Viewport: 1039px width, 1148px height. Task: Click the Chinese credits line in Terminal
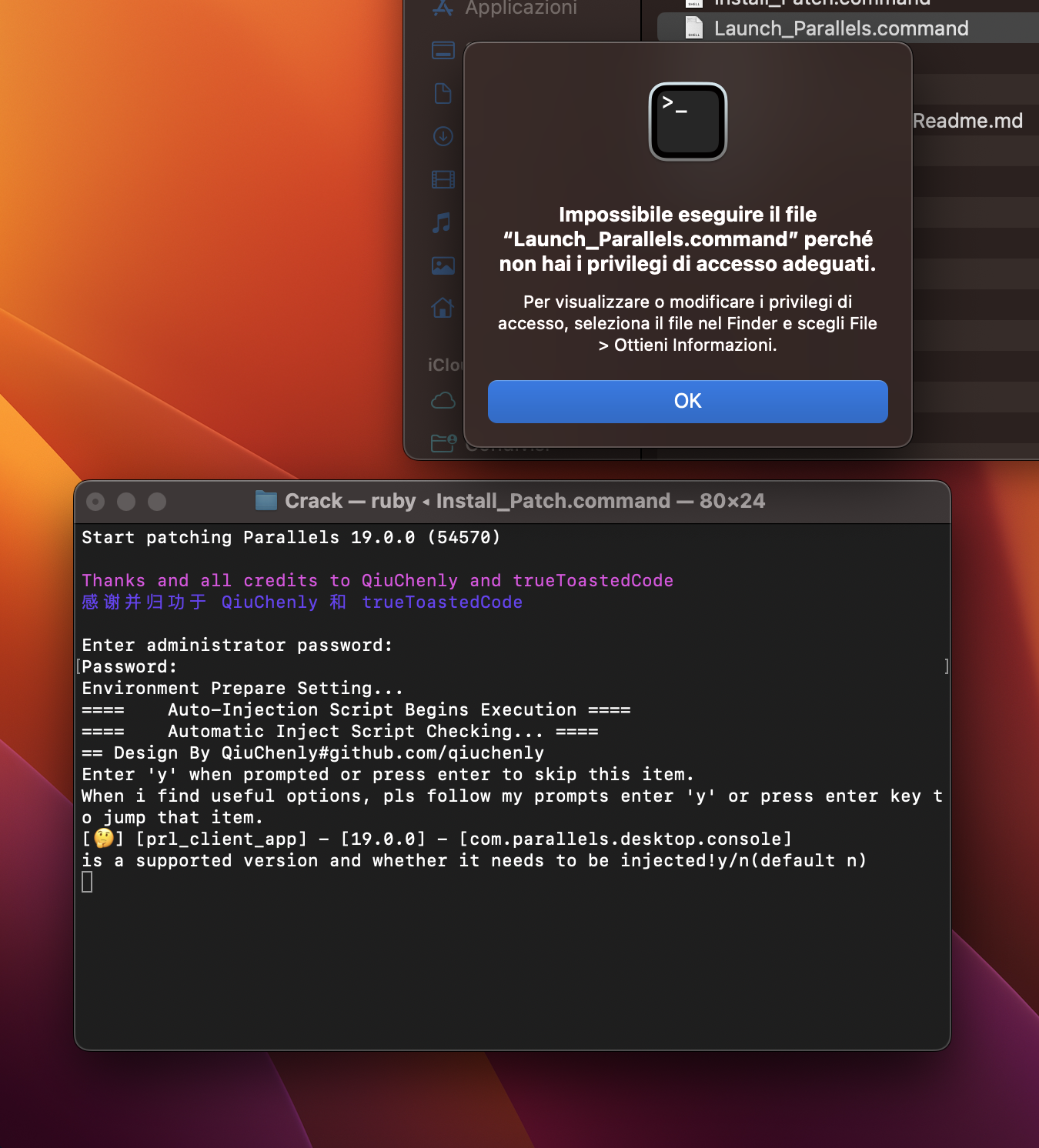tap(302, 602)
